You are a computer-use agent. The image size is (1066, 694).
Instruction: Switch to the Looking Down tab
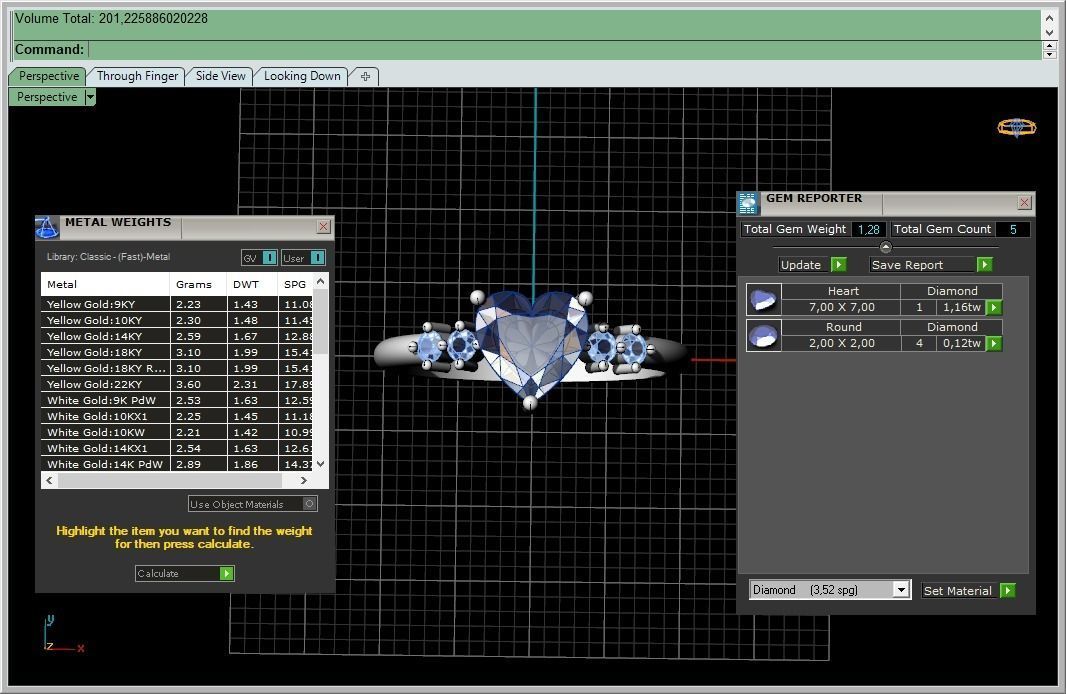pyautogui.click(x=302, y=76)
